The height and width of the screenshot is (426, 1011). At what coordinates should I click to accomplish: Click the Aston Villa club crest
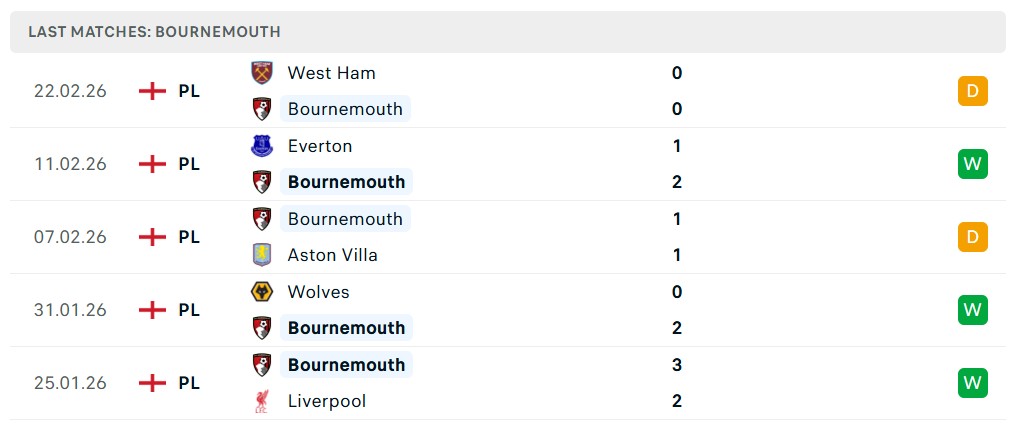point(262,255)
